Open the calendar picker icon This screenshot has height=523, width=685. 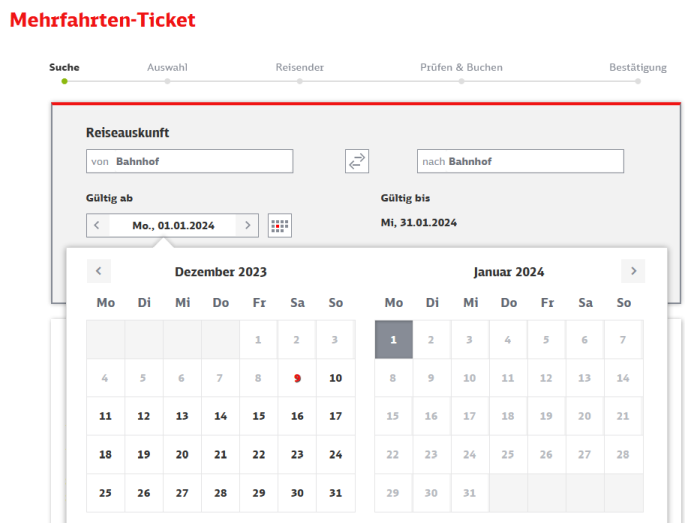(280, 225)
